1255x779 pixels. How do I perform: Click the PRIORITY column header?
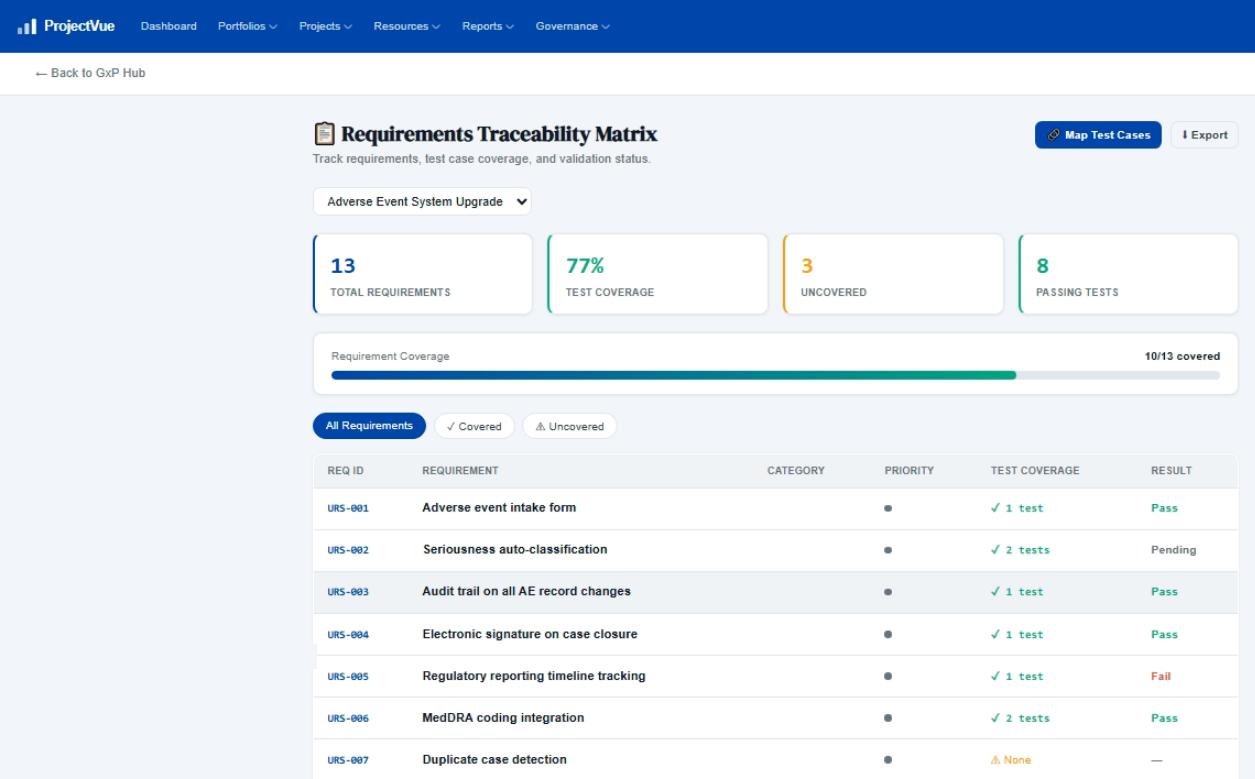tap(909, 471)
